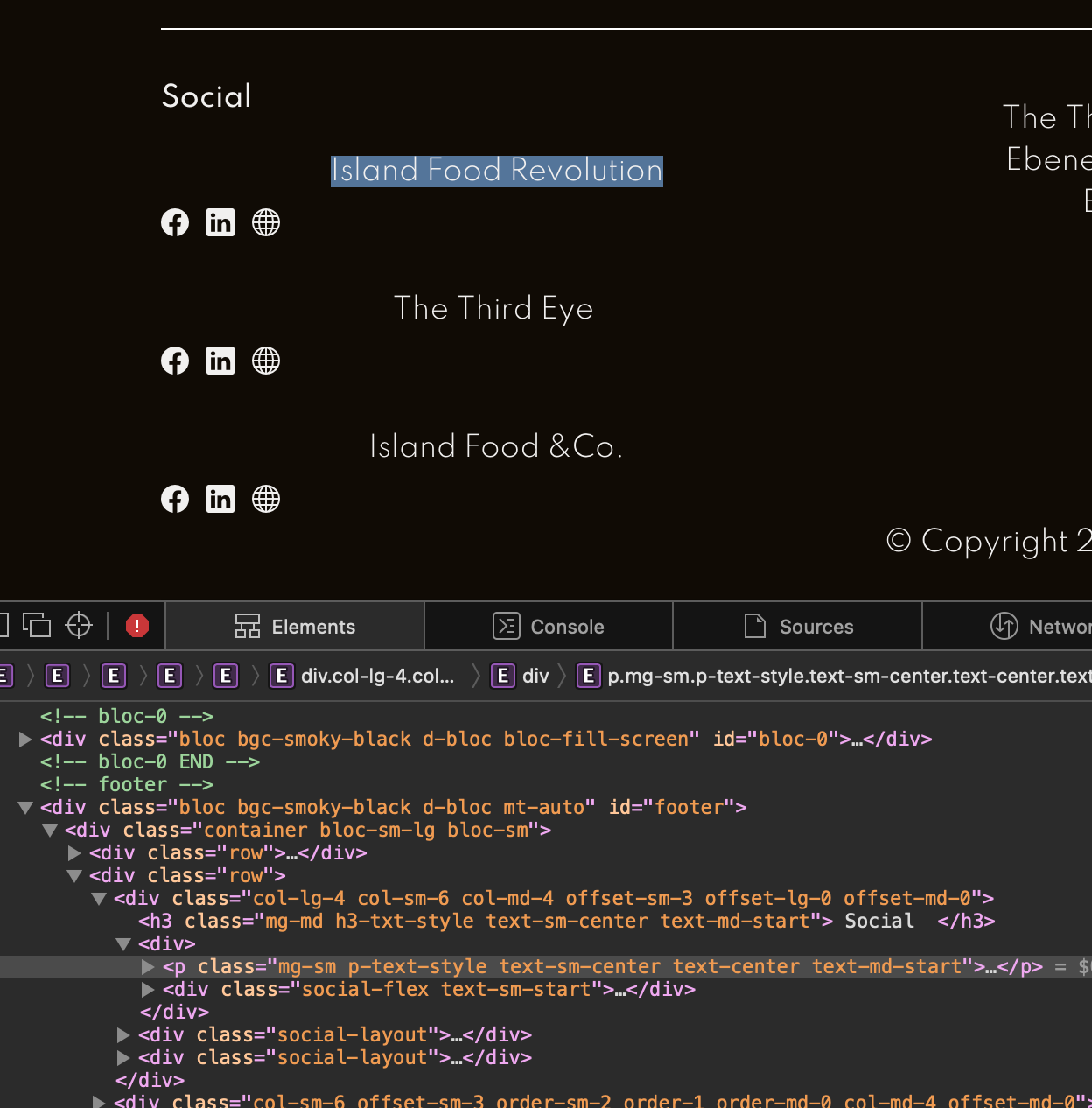Click the globe website icon under Island Food Revolution

click(x=265, y=222)
